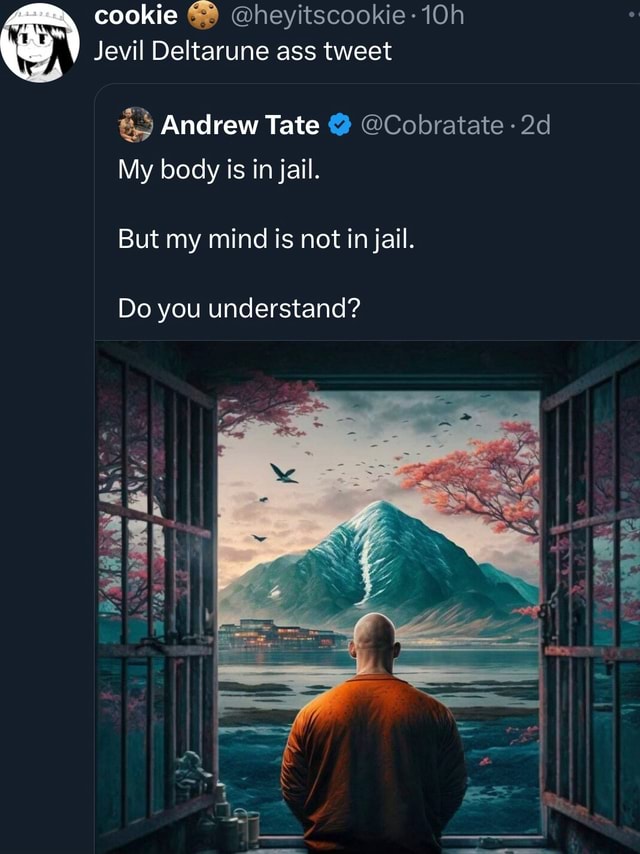Open the more options dots icon
Image resolution: width=640 pixels, height=854 pixels.
coord(633,16)
